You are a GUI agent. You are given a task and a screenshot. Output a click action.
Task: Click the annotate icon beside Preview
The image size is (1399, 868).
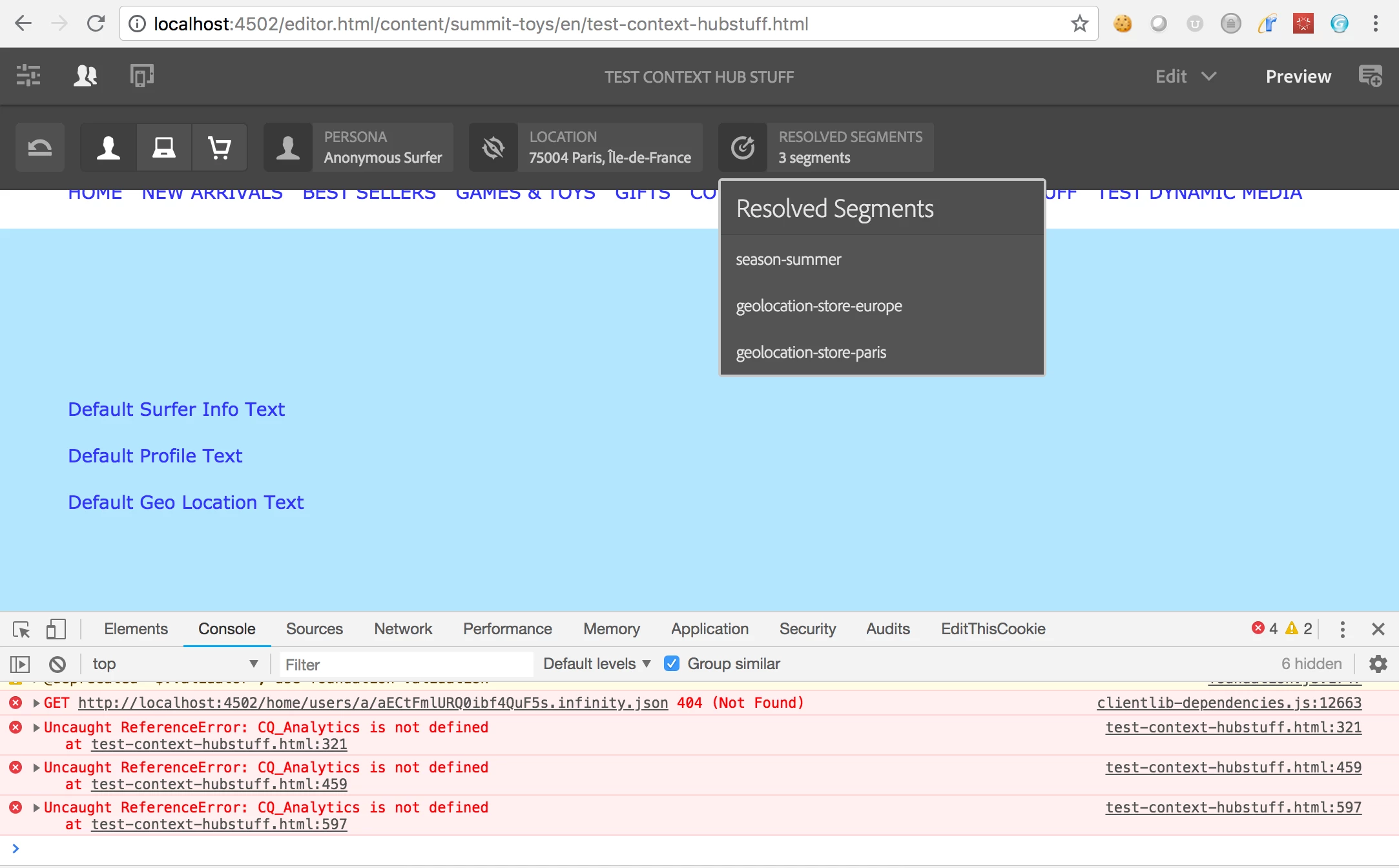click(1370, 76)
